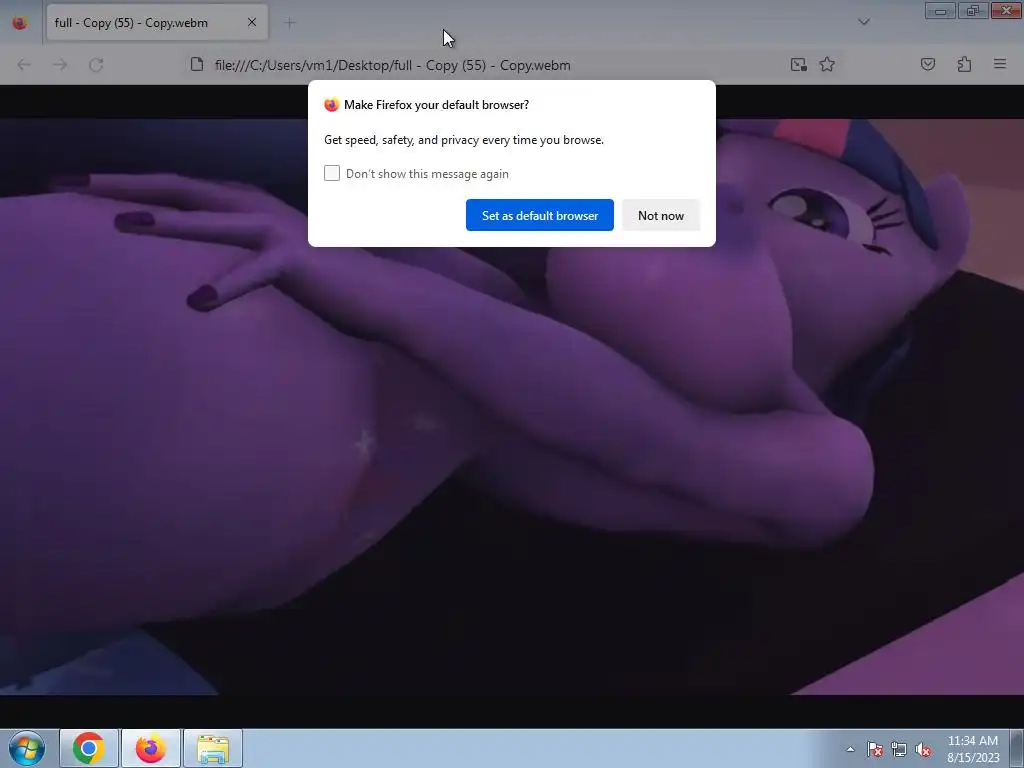Screen dimensions: 1024x768
Task: Go forward with the forward arrow
Action: 60,65
